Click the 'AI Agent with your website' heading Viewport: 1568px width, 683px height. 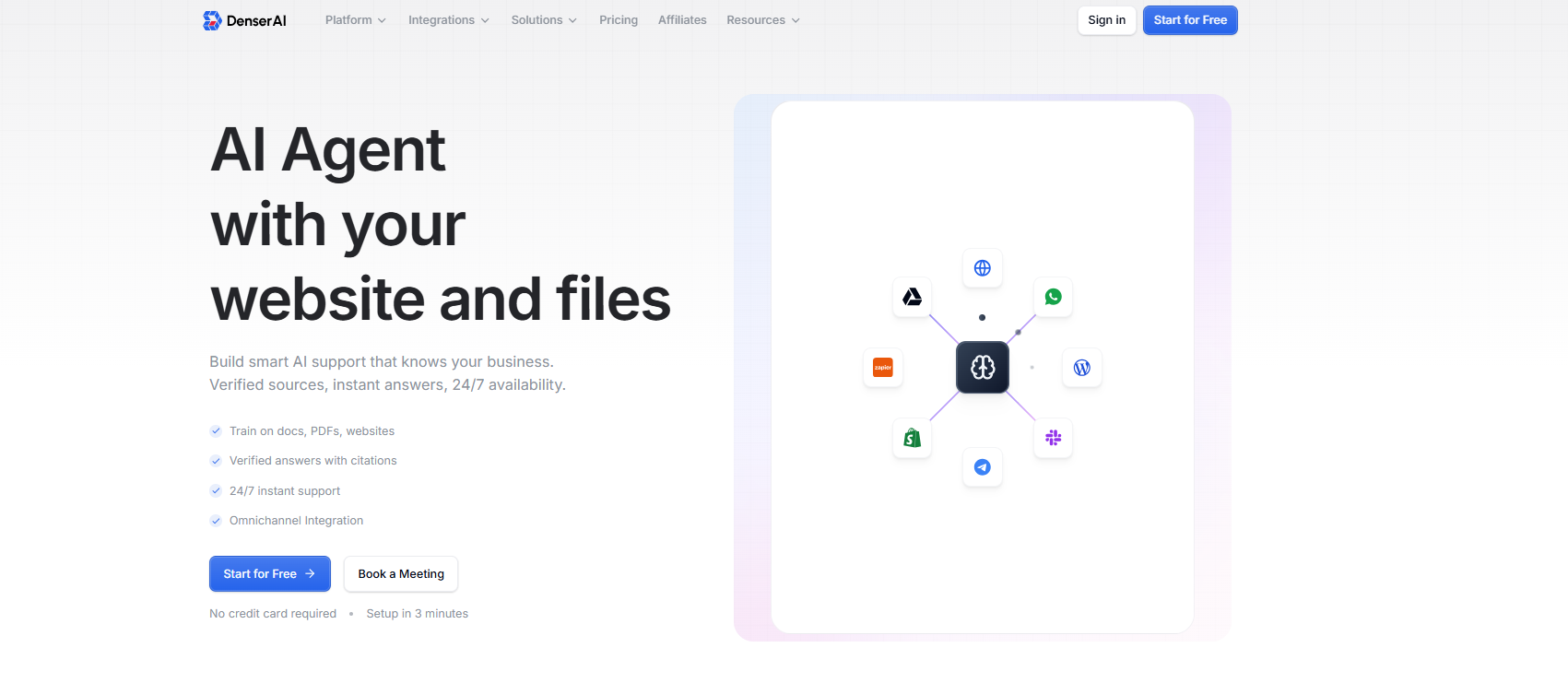coord(441,224)
